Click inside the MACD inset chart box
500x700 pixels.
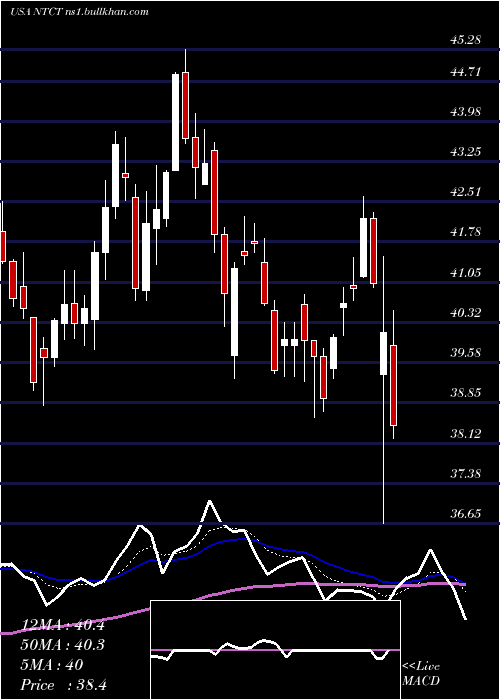click(x=275, y=650)
